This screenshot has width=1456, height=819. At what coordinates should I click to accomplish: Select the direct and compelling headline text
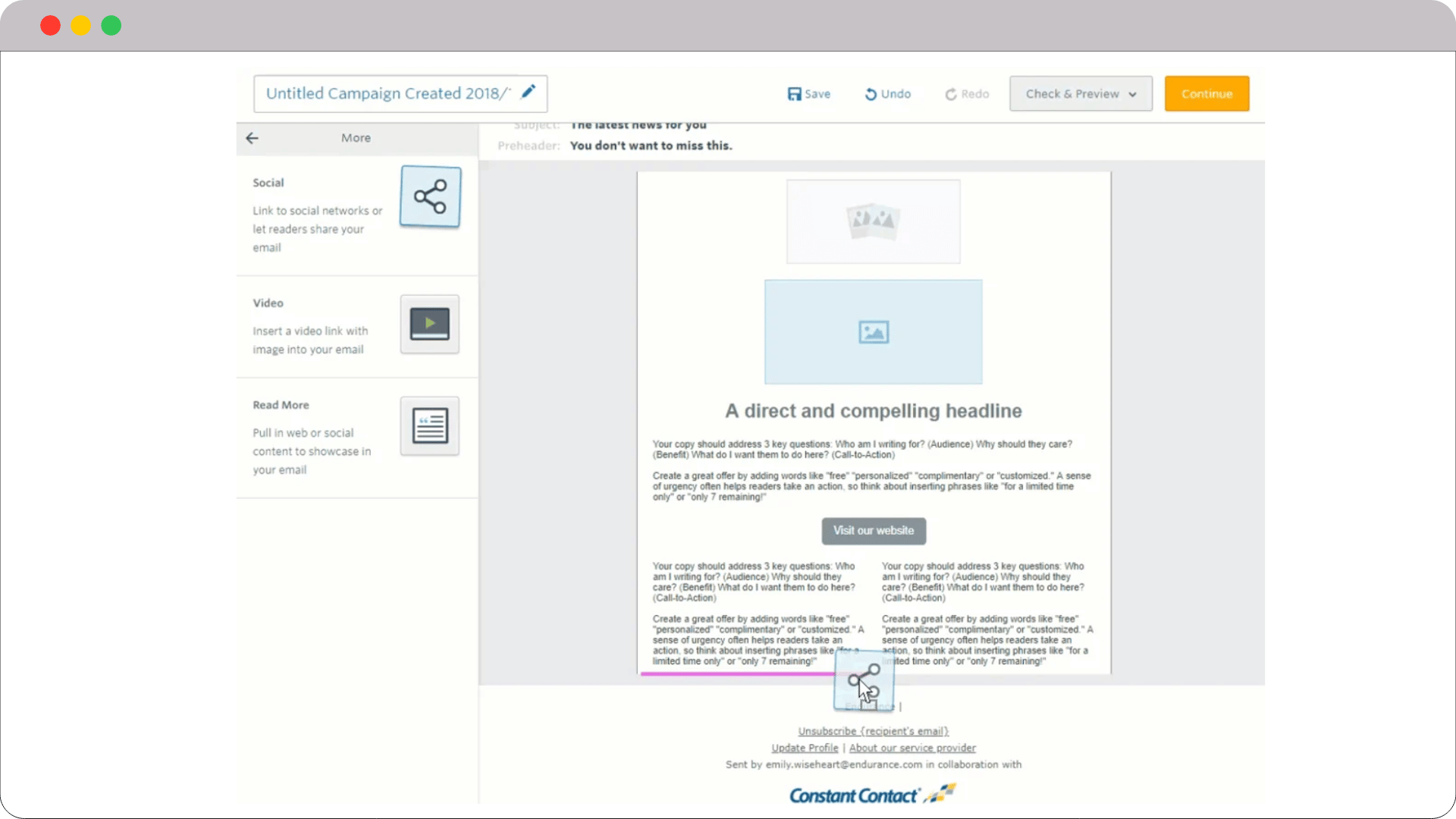(873, 410)
